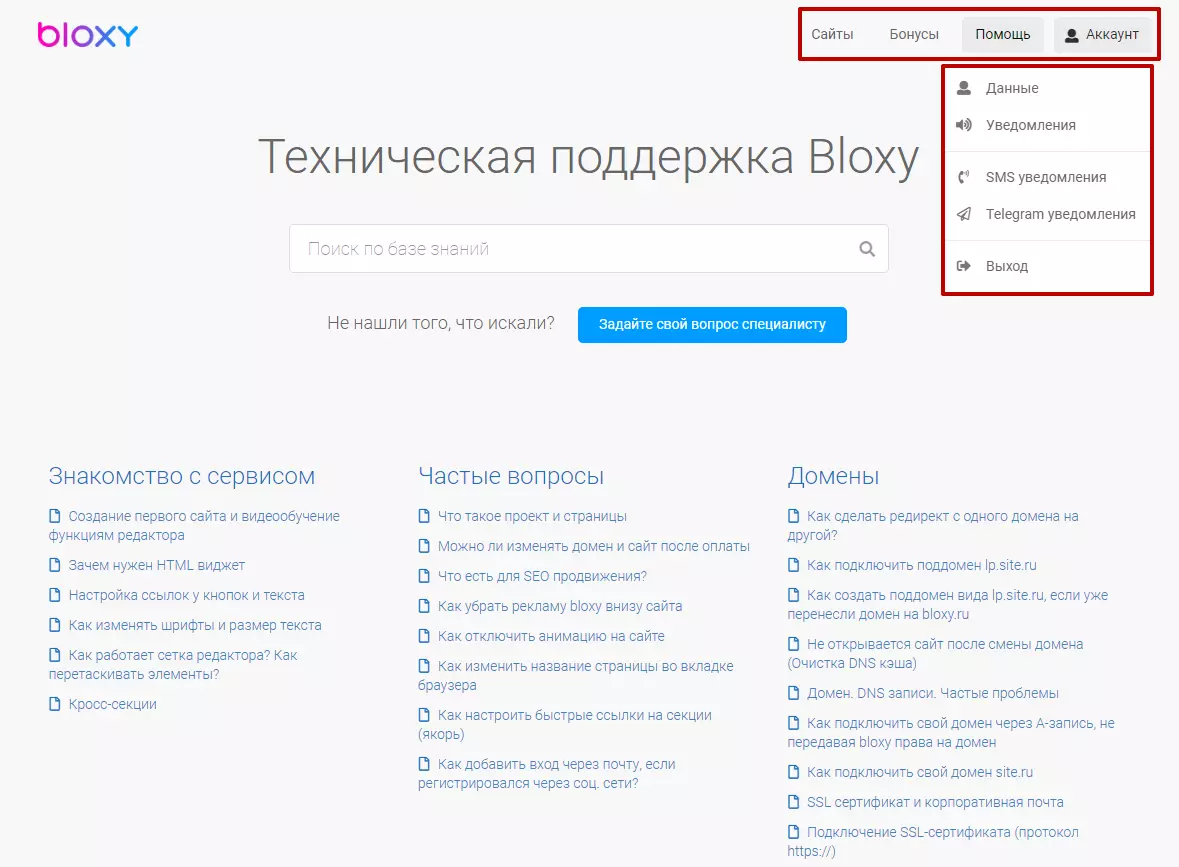Open the Помощь menu item
1179x867 pixels.
pos(1002,35)
